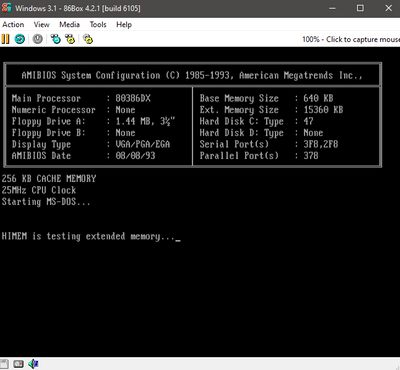Click the '47' hard disk C type value
The width and height of the screenshot is (400, 370).
point(308,121)
